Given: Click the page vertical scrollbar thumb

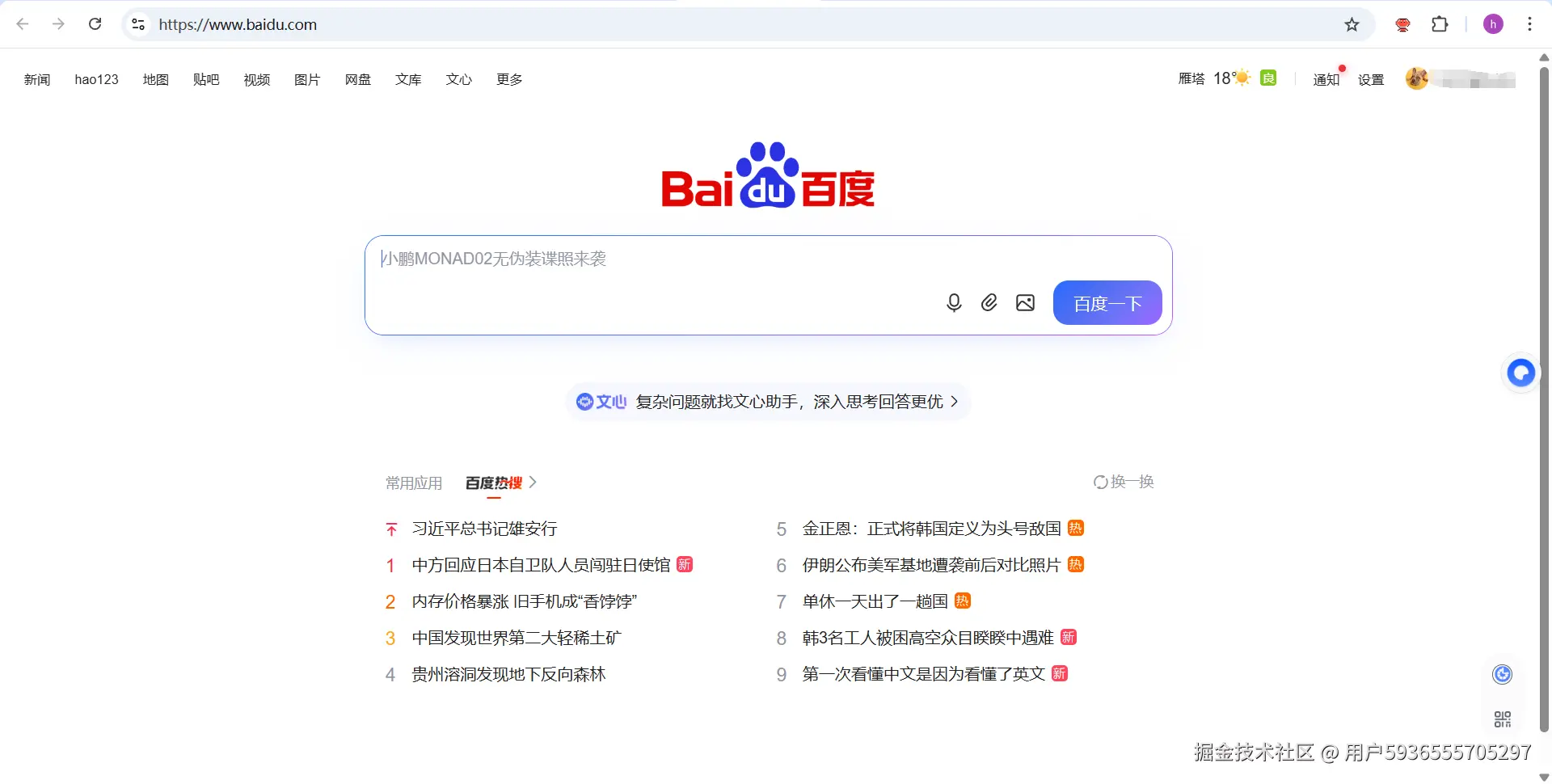Looking at the screenshot, I should [x=1544, y=399].
